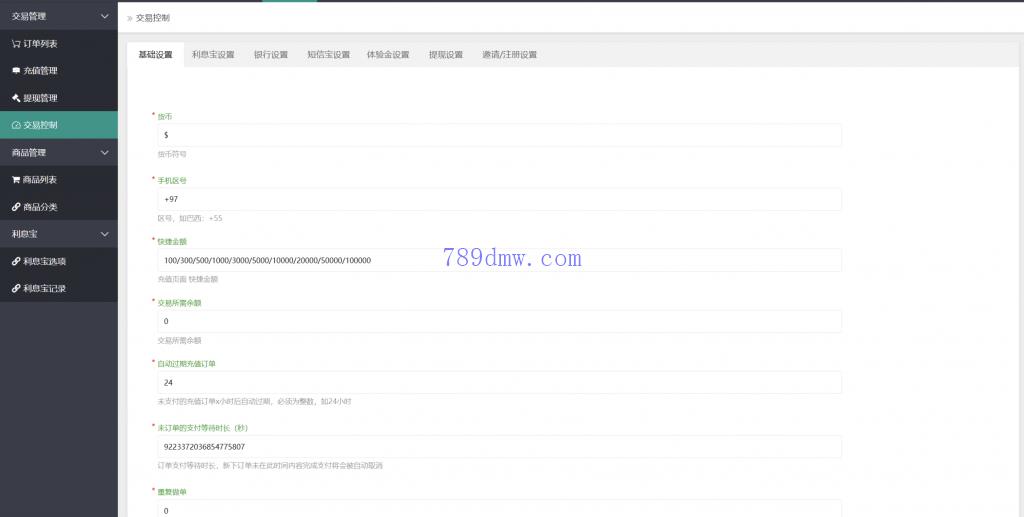Viewport: 1024px width, 517px height.
Task: Click the cart icon next to 商品列表
Action: tap(15, 180)
